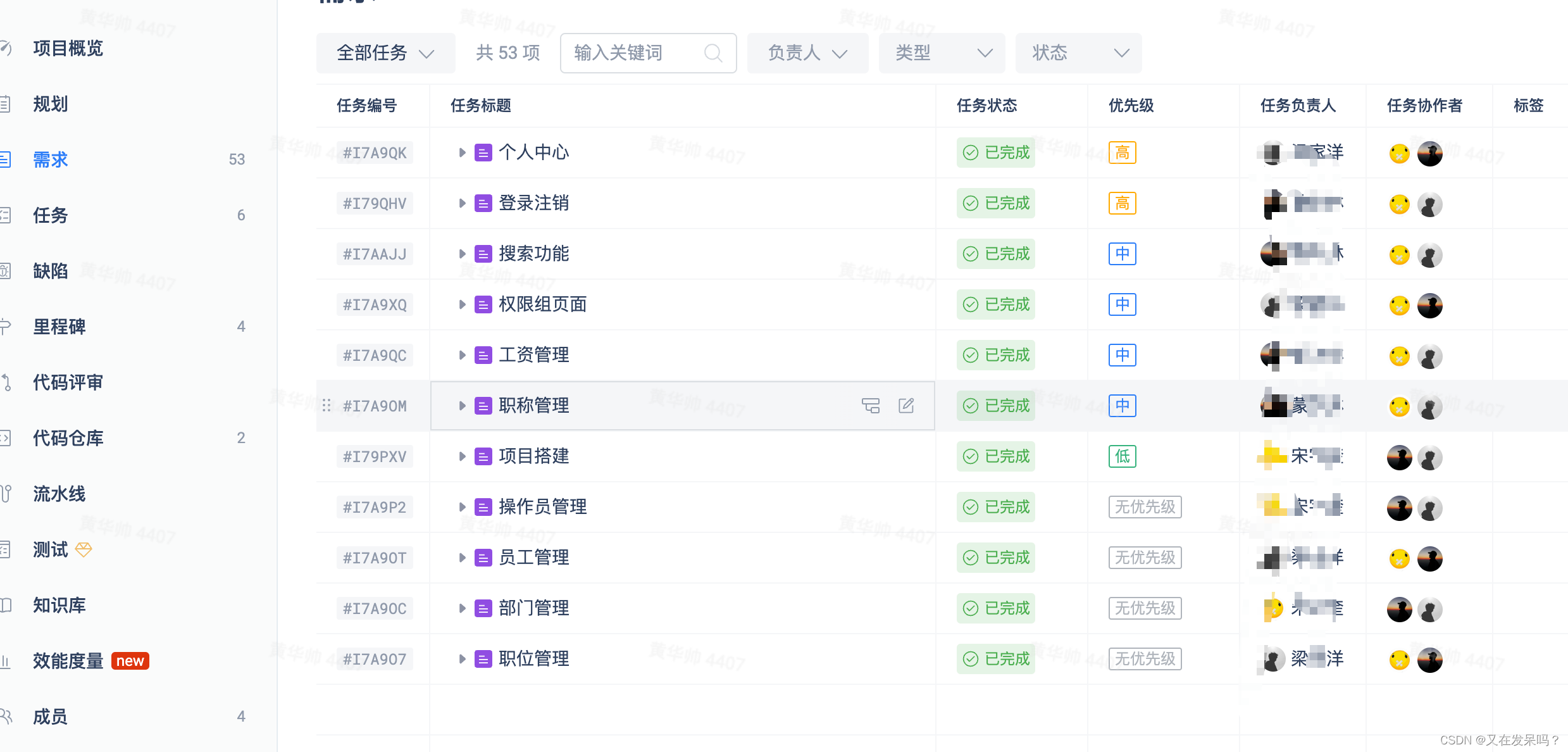Expand the 个人中心 task row
This screenshot has width=1568, height=752.
point(462,153)
